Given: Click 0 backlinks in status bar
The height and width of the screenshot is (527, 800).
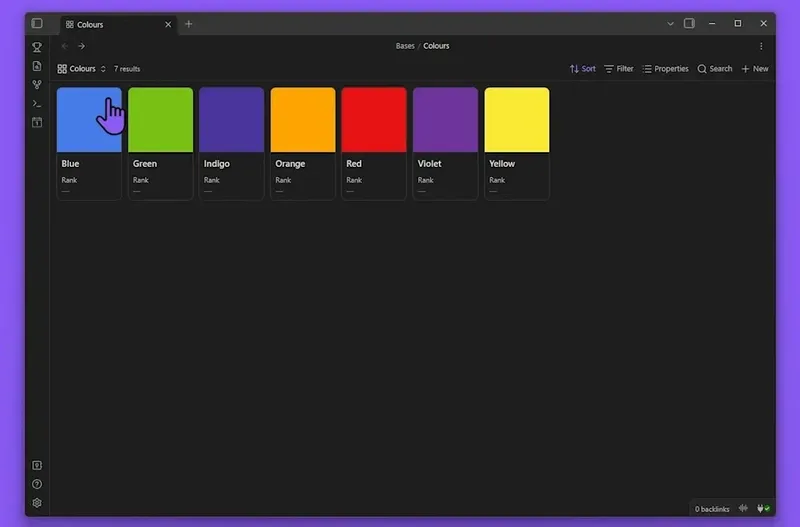Looking at the screenshot, I should (x=712, y=509).
